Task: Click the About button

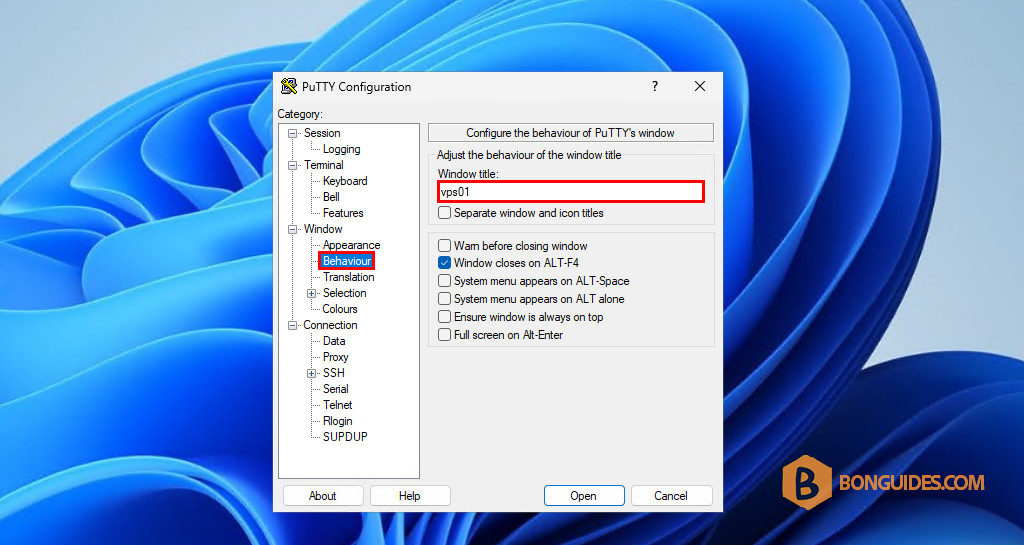Action: click(323, 496)
